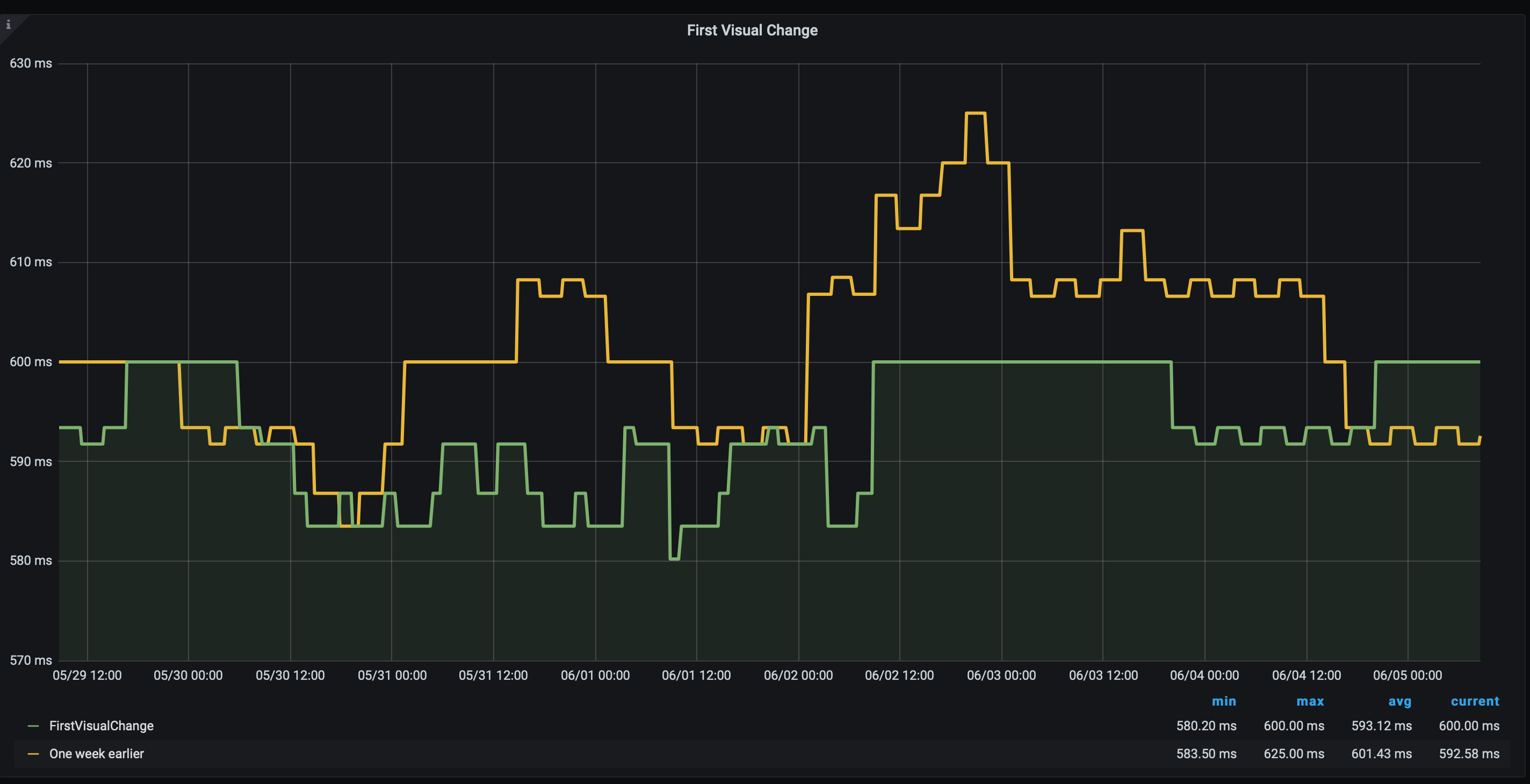Open the First Visual Change panel title menu
This screenshot has width=1530, height=784.
[x=752, y=30]
